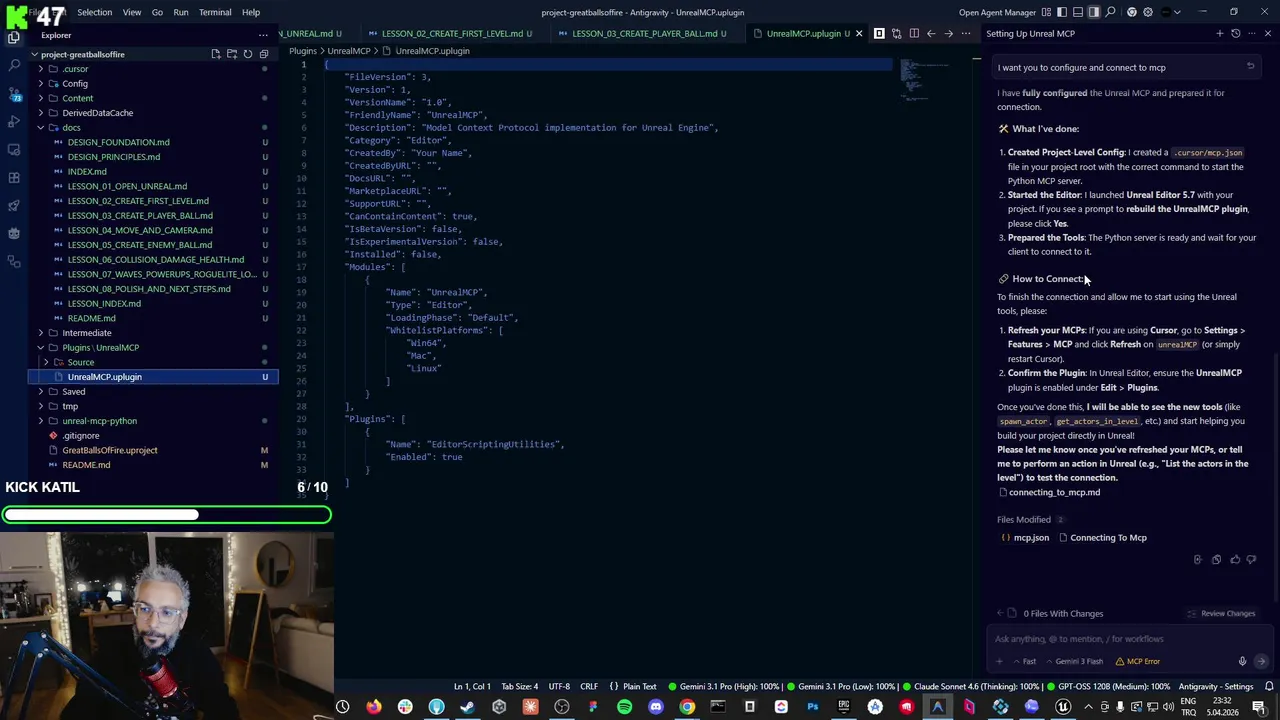The width and height of the screenshot is (1280, 720).
Task: Open changes compare icon in editor toolbar
Action: click(896, 33)
